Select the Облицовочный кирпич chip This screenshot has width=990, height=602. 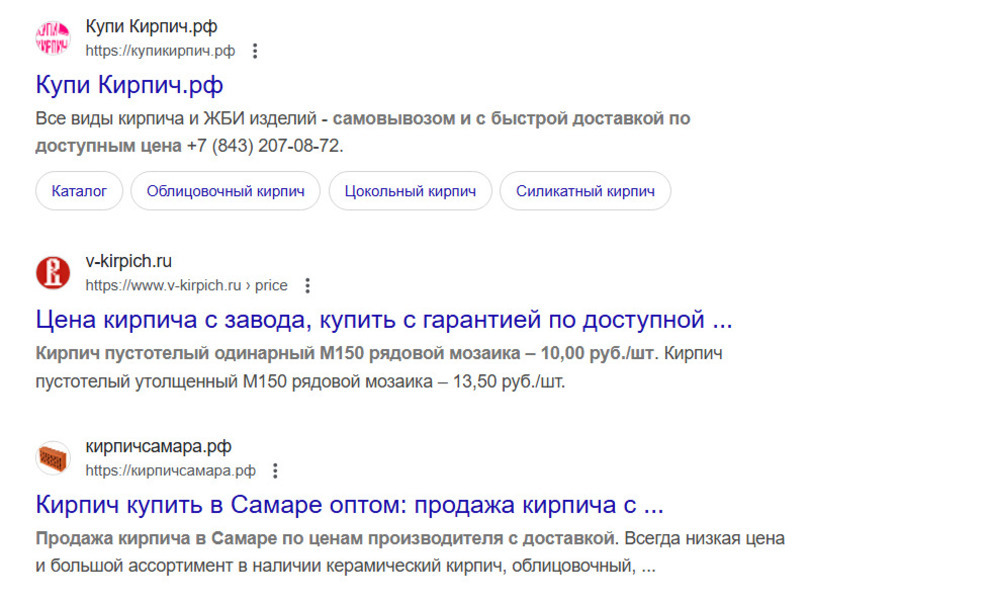pyautogui.click(x=225, y=191)
